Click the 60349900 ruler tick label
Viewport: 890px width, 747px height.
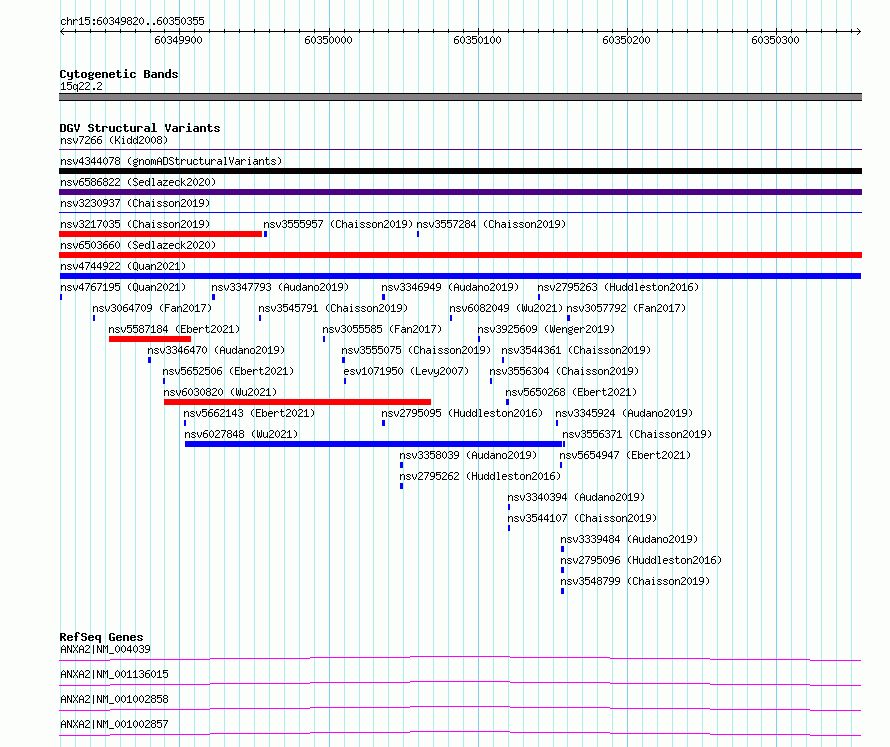(178, 40)
